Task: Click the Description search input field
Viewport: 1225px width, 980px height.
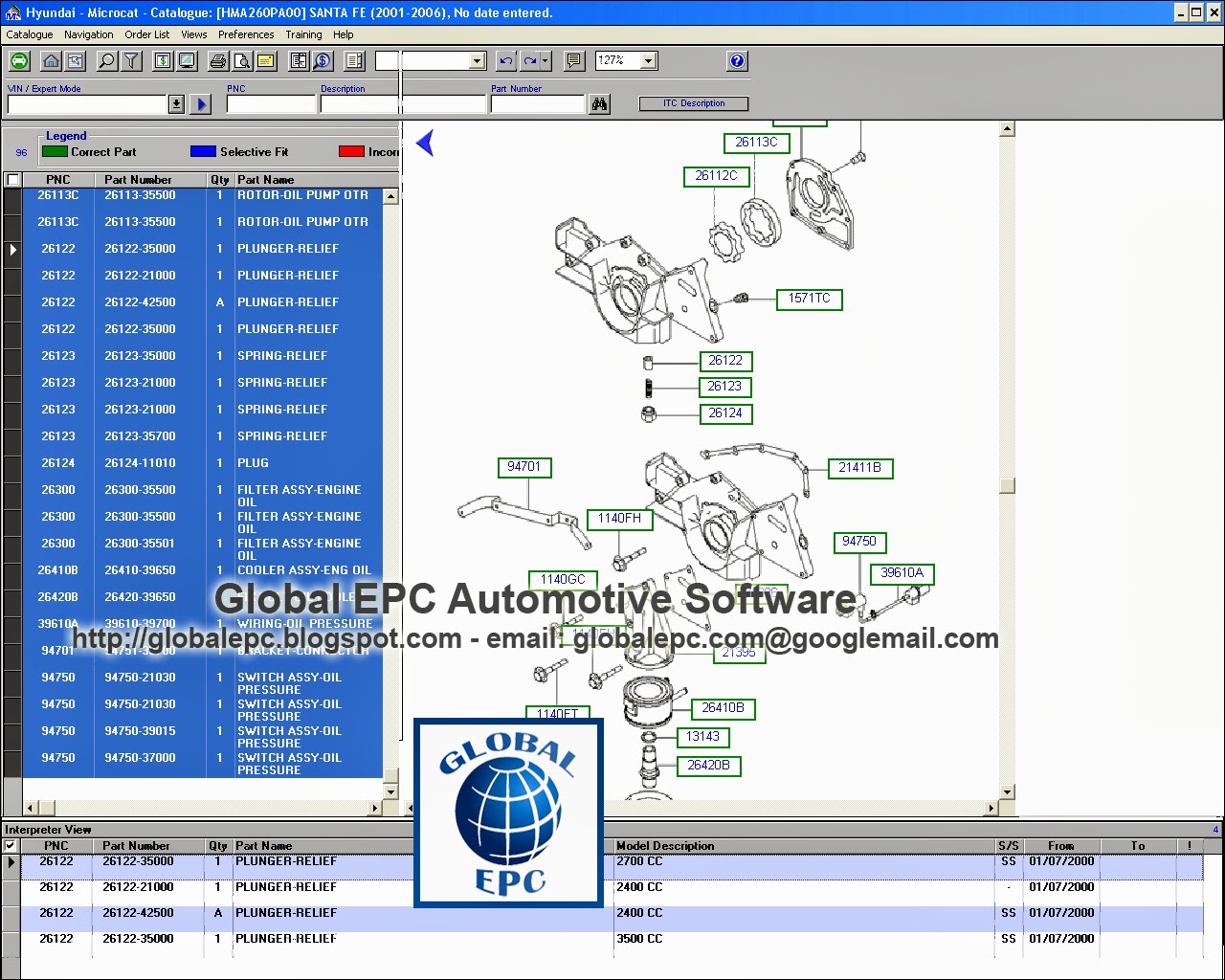Action: pyautogui.click(x=404, y=104)
